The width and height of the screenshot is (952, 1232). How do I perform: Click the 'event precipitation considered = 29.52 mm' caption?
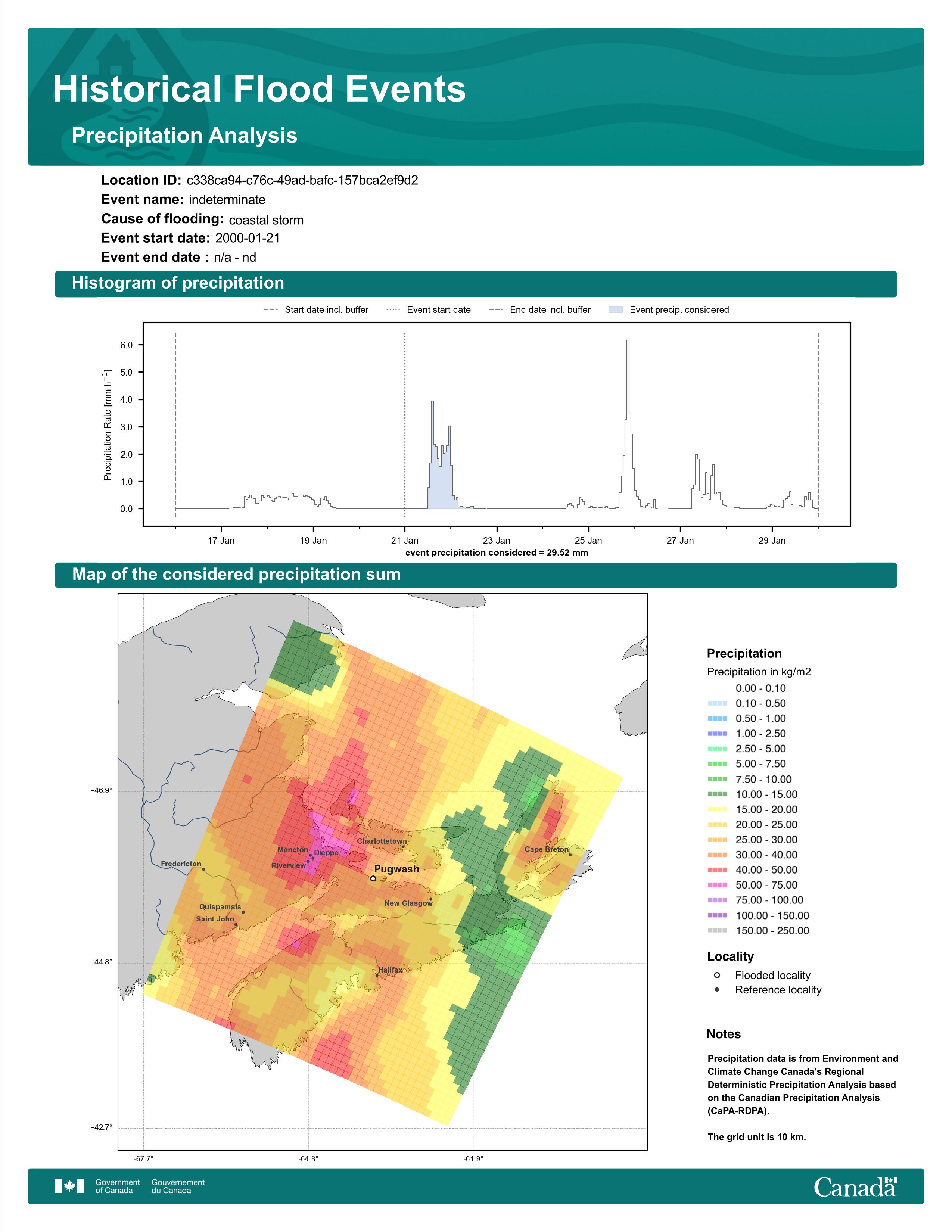click(497, 553)
